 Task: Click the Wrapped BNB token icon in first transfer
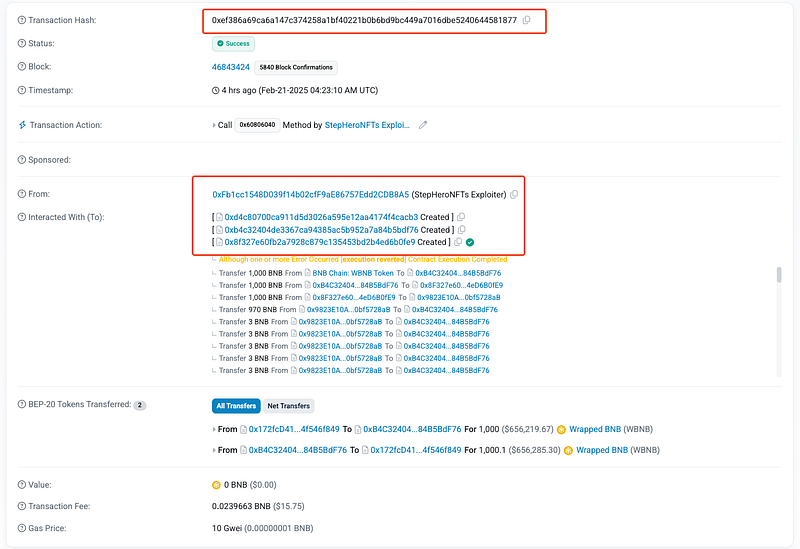pos(562,429)
